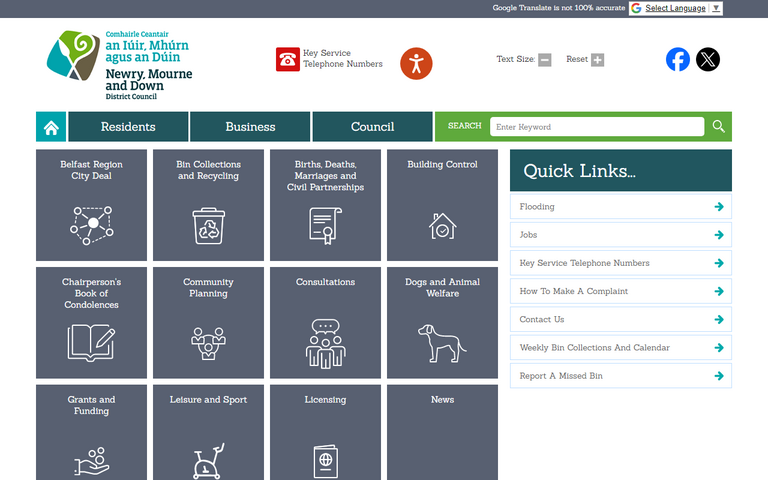This screenshot has height=480, width=768.
Task: Open the Residents menu
Action: pos(128,127)
